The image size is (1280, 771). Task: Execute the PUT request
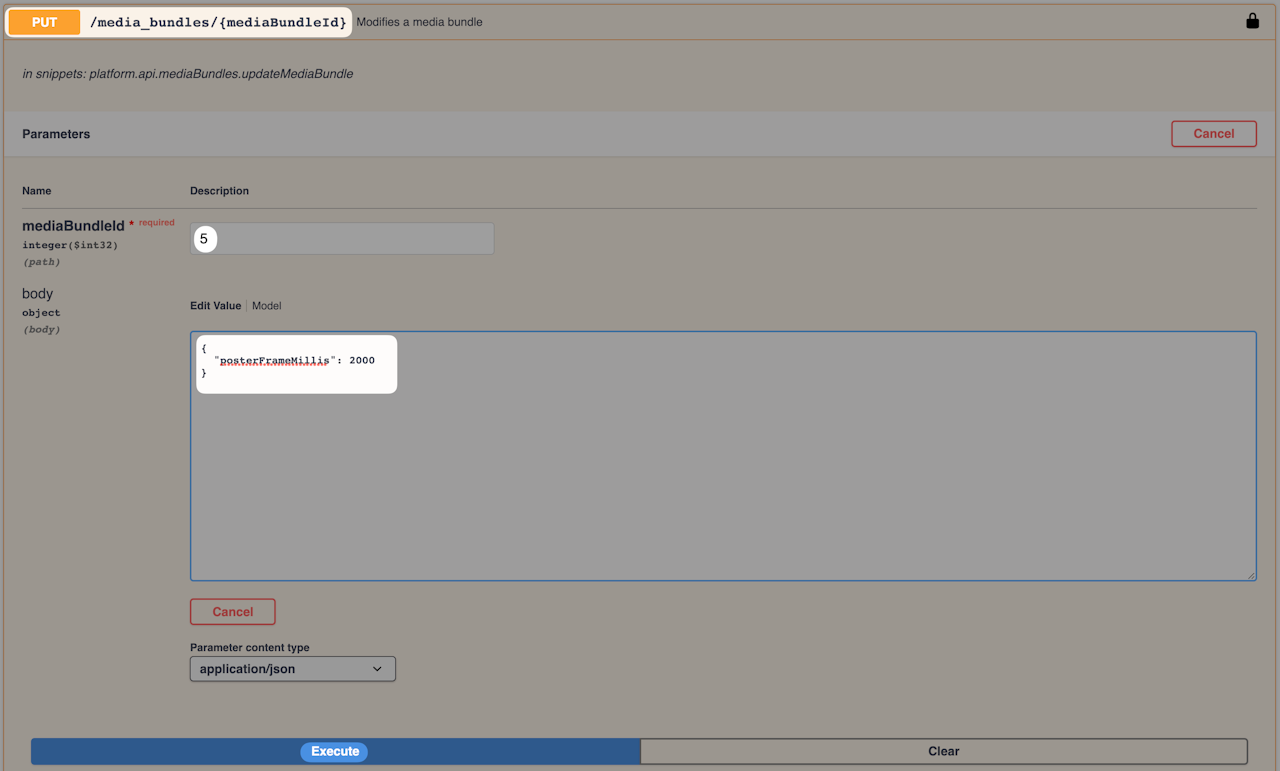pyautogui.click(x=335, y=751)
